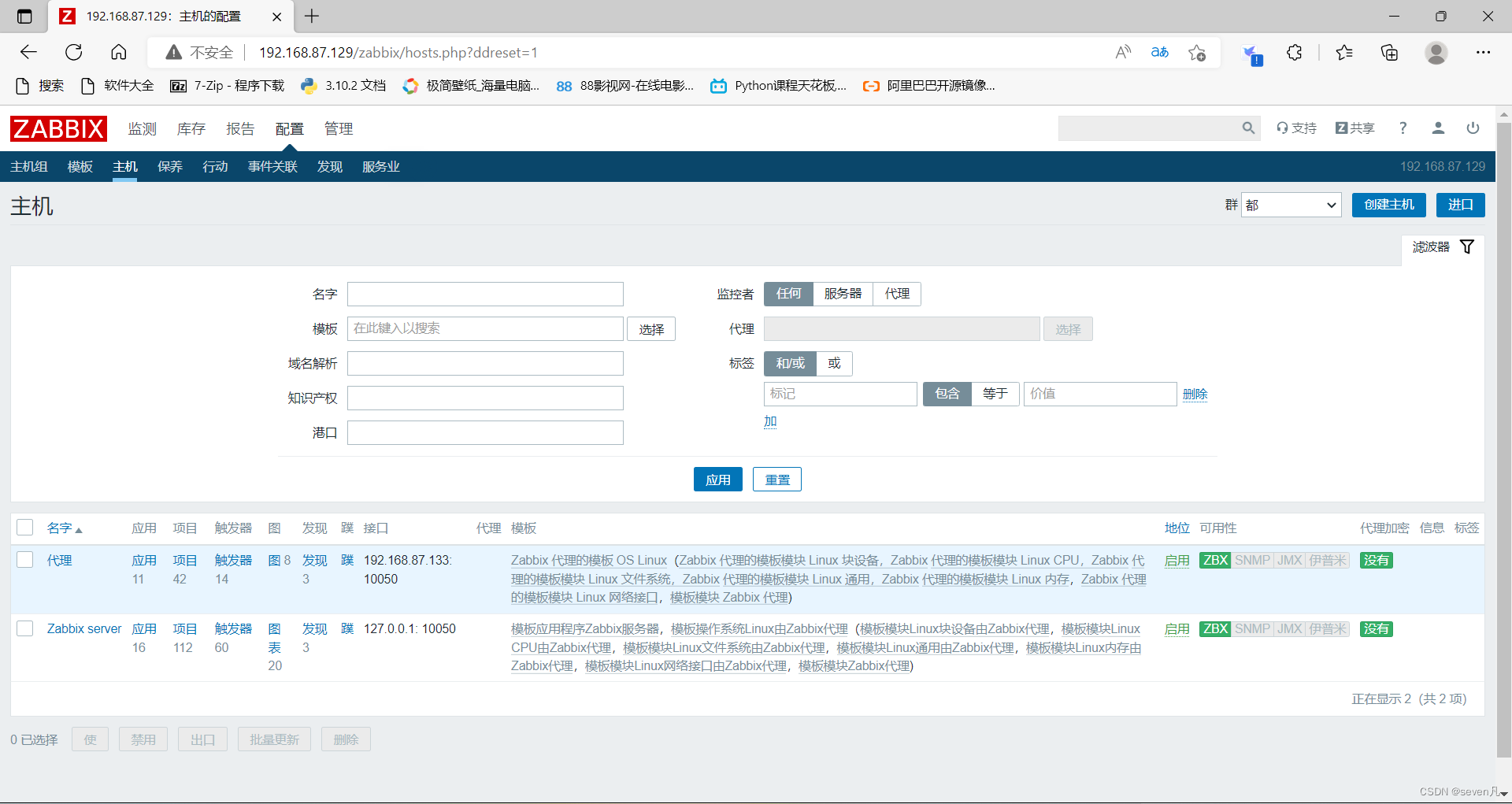This screenshot has height=804, width=1512.
Task: Click the 标记 tag name field
Action: [x=840, y=394]
